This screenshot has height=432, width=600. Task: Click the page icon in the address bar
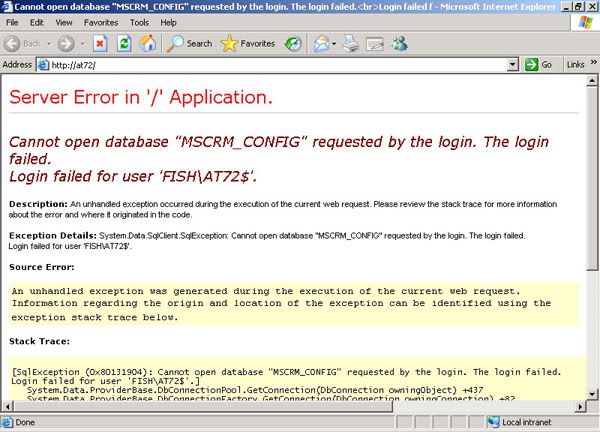tap(43, 65)
